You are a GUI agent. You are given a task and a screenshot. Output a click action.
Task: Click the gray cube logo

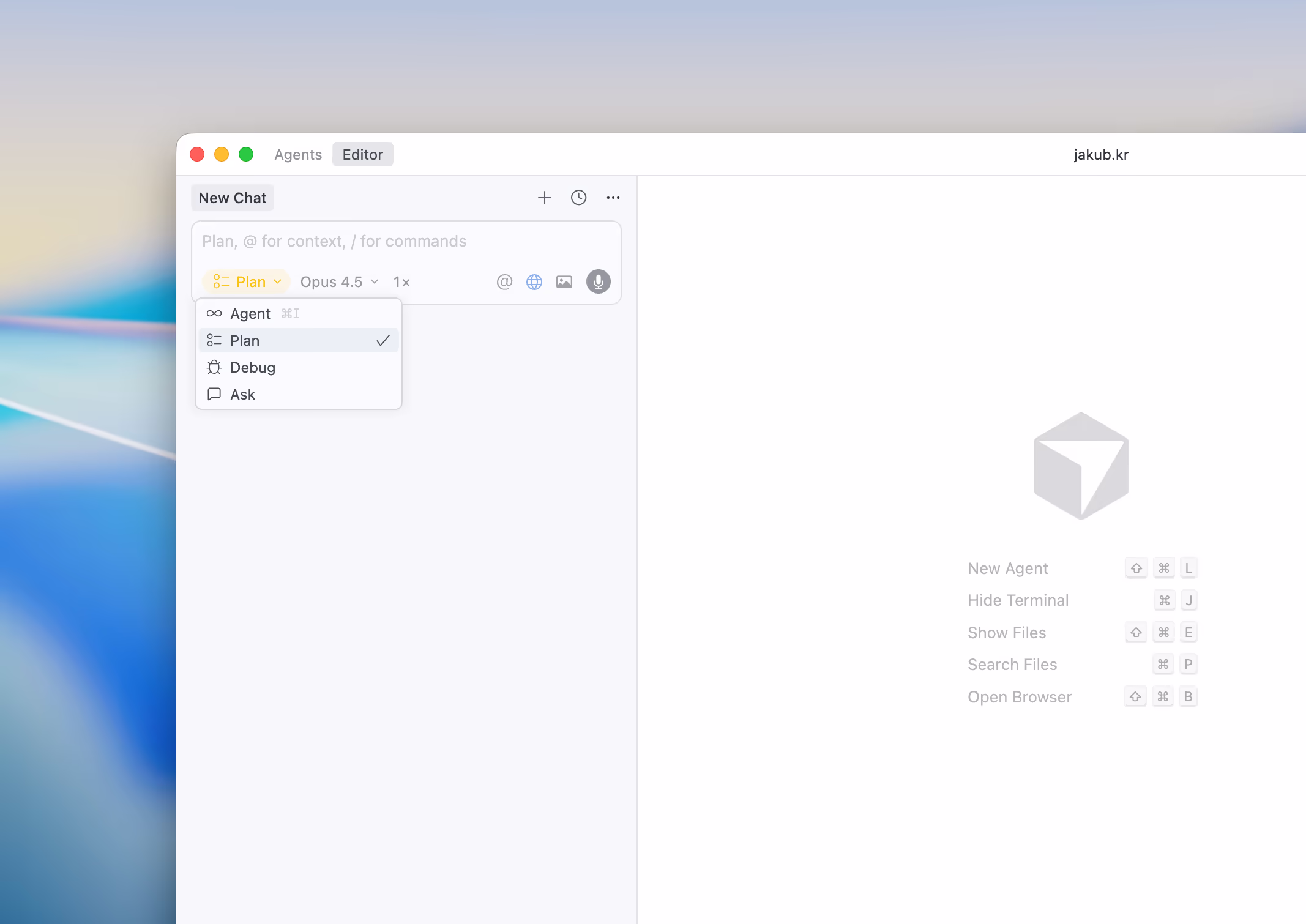click(1081, 466)
